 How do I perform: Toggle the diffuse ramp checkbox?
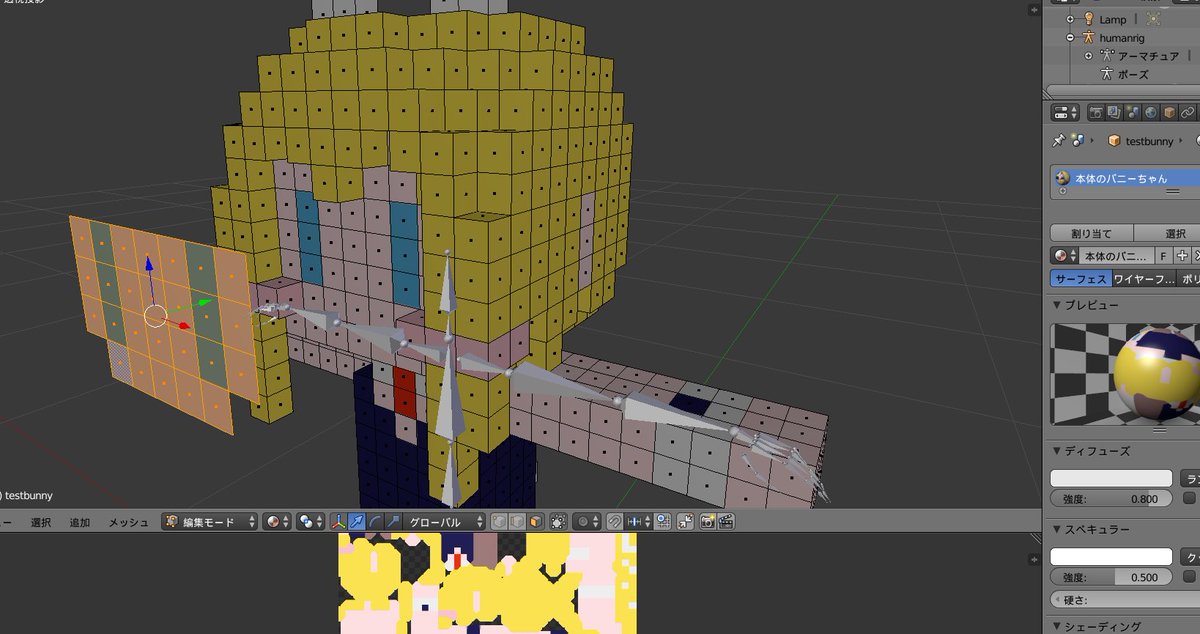point(1189,498)
